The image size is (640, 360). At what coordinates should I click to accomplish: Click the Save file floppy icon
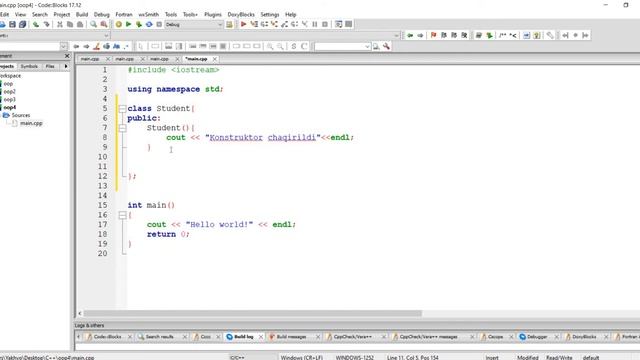[13, 24]
